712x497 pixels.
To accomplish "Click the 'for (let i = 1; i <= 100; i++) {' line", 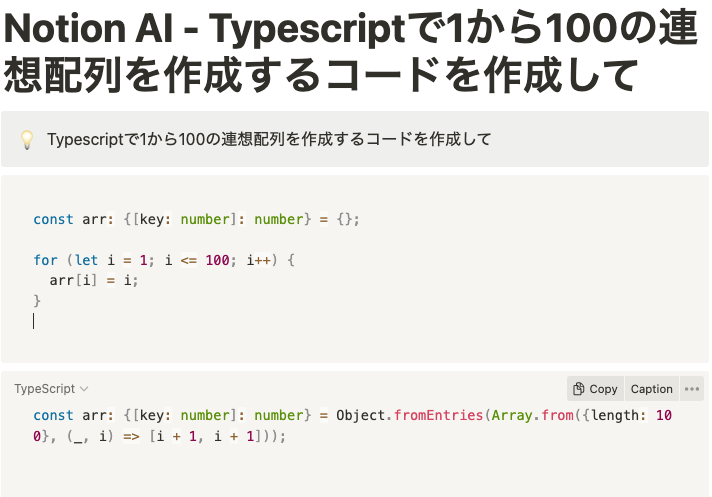I will [x=164, y=260].
